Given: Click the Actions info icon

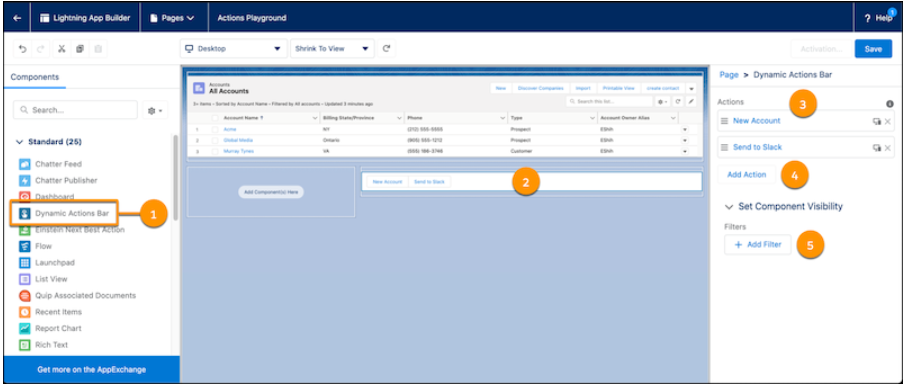Looking at the screenshot, I should click(x=889, y=104).
